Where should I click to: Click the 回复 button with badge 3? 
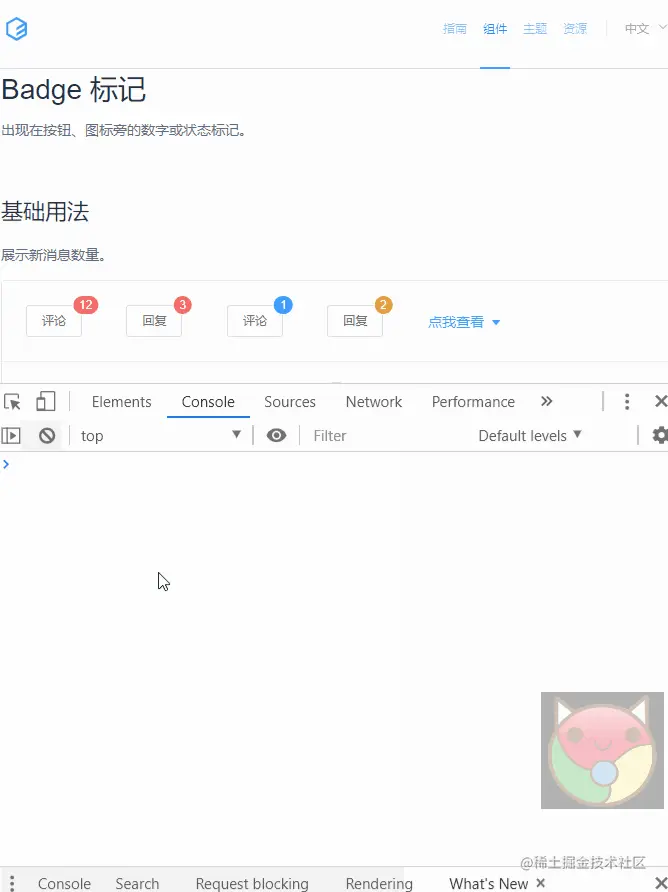(x=154, y=321)
